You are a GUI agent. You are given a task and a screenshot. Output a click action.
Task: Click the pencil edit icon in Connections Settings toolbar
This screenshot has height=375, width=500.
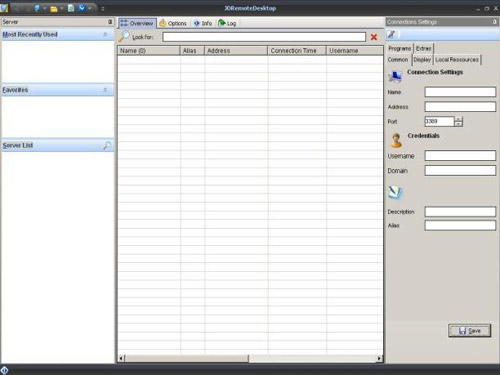[391, 34]
